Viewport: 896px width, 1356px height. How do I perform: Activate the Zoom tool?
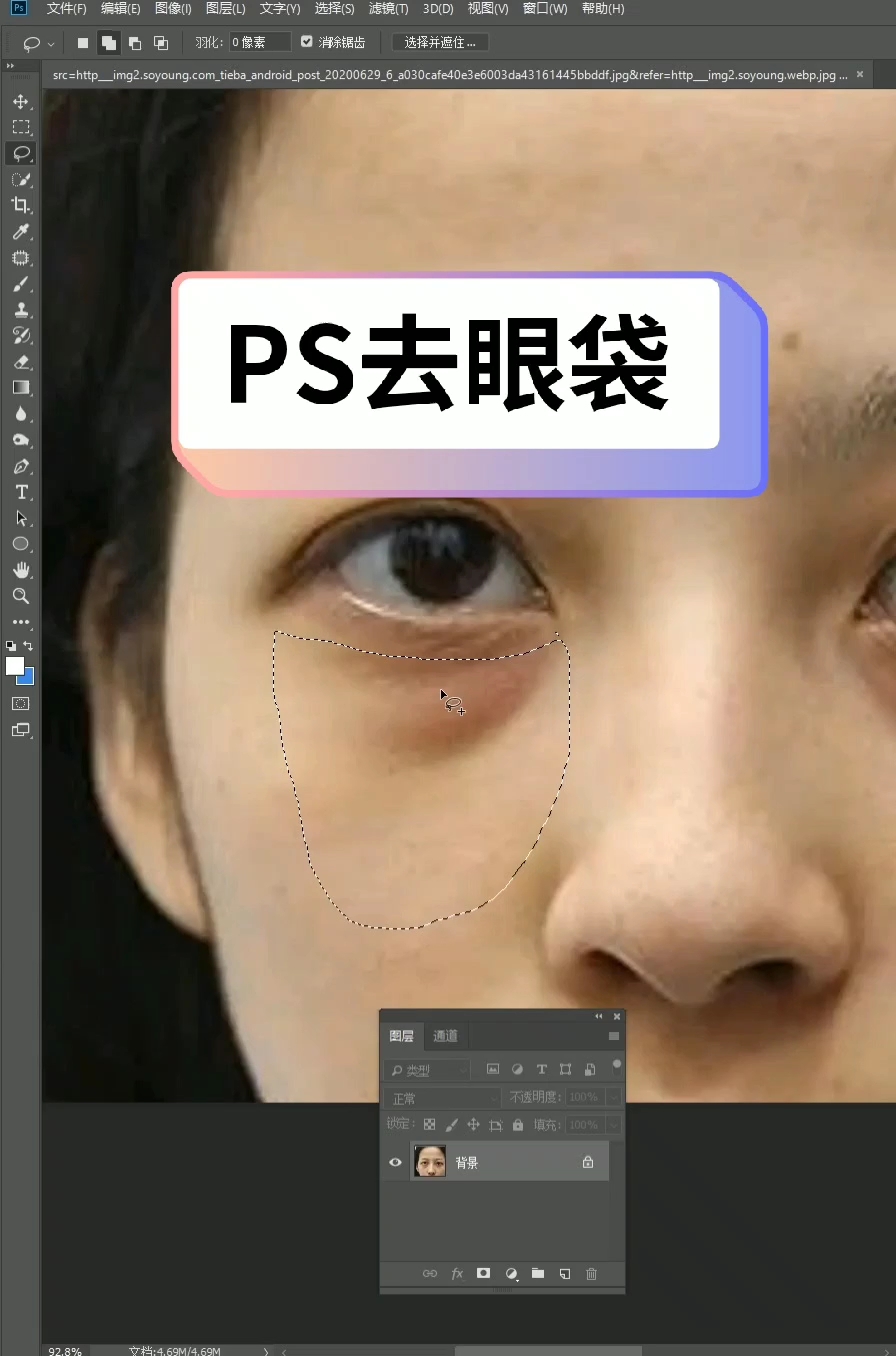coord(20,596)
